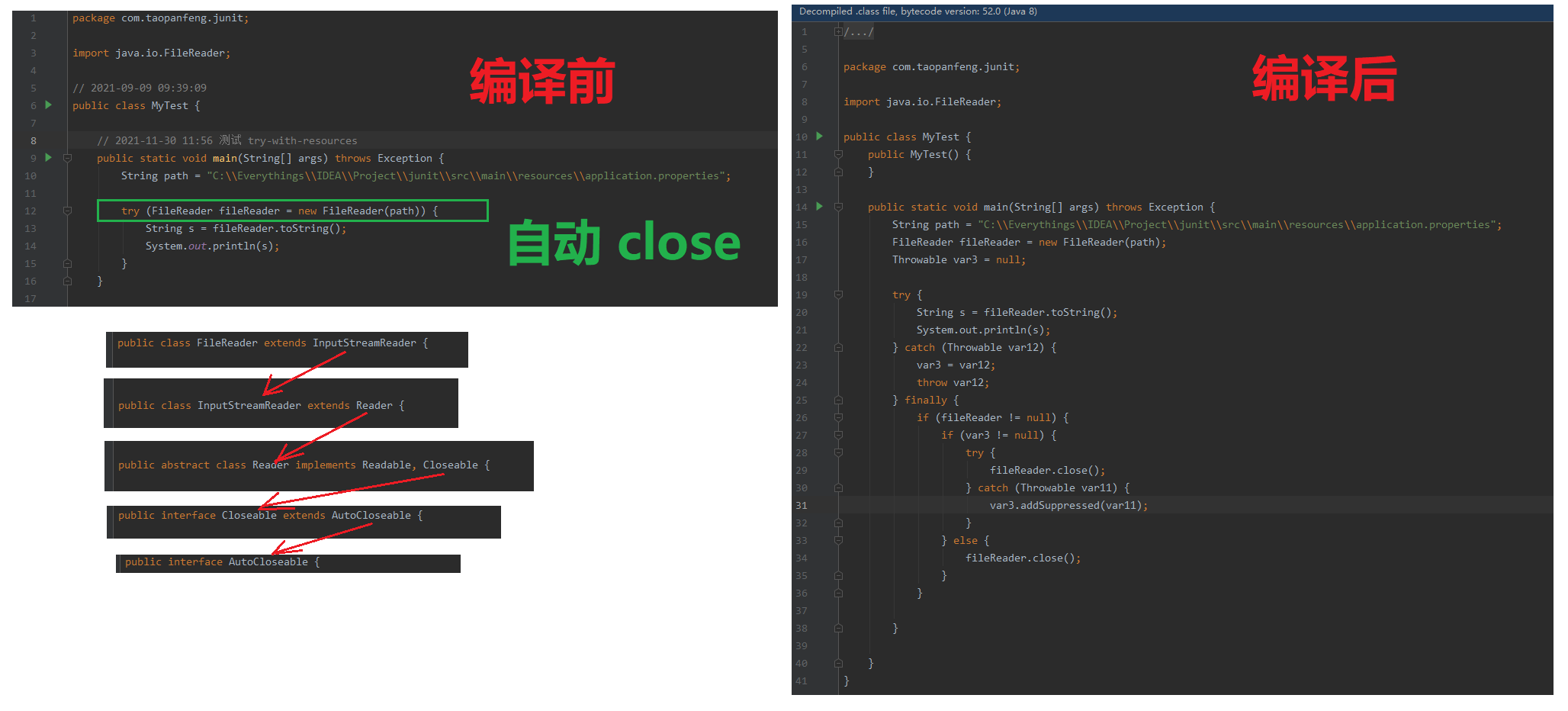Click 'public class MyTest {' in left editor
Image resolution: width=1568 pixels, height=711 pixels.
pos(136,105)
